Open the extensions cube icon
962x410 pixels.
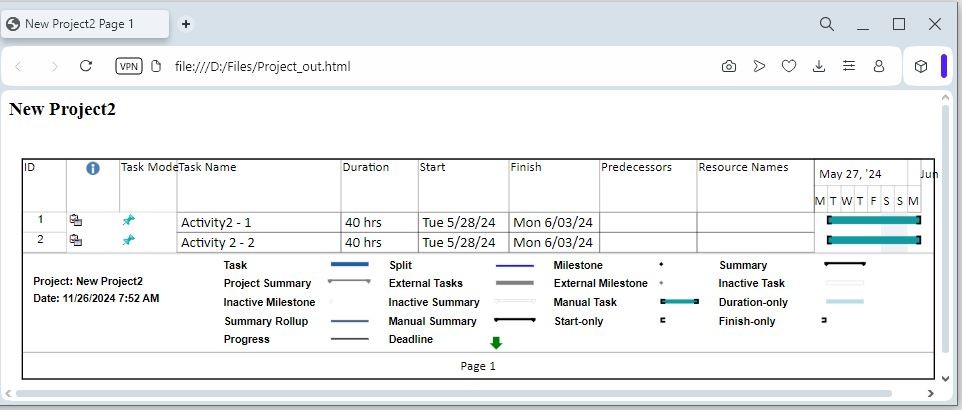click(x=921, y=66)
